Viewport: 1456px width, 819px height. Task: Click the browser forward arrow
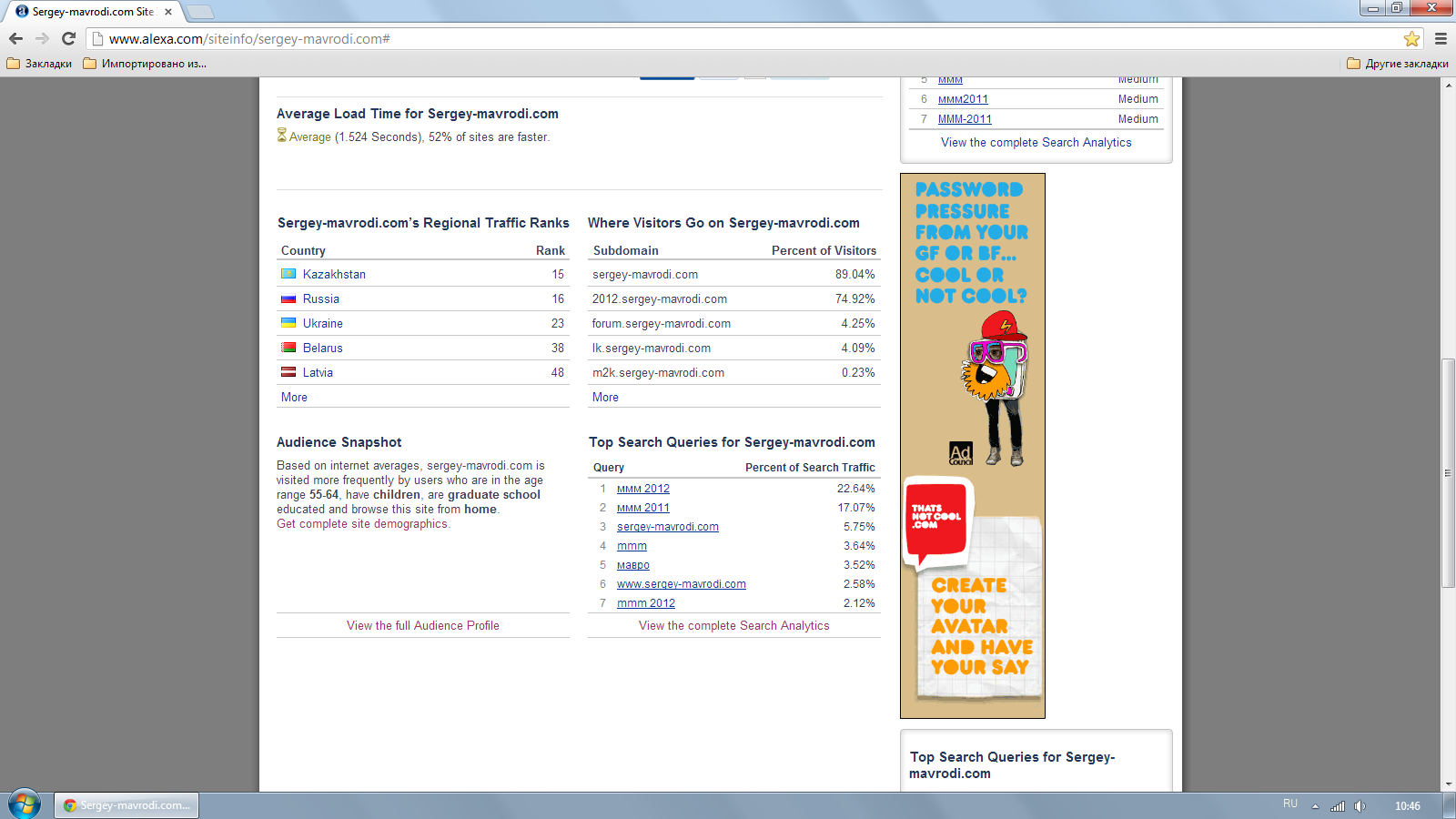pyautogui.click(x=42, y=38)
